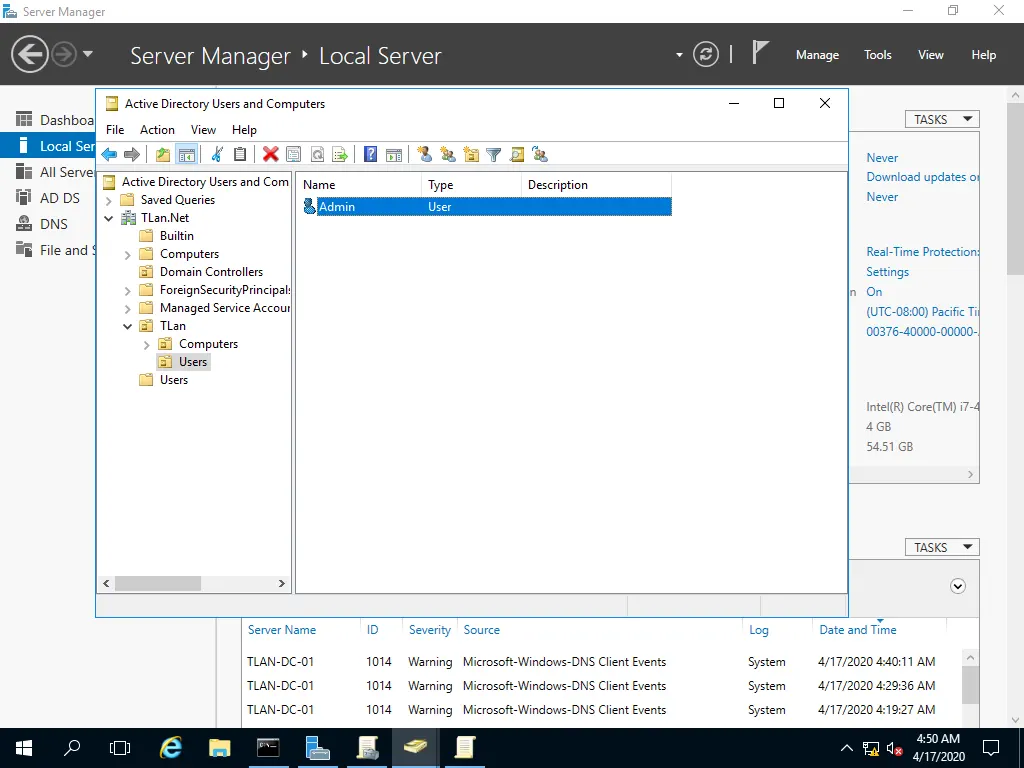This screenshot has width=1024, height=768.
Task: Create a new user with toolbar icon
Action: [x=424, y=155]
